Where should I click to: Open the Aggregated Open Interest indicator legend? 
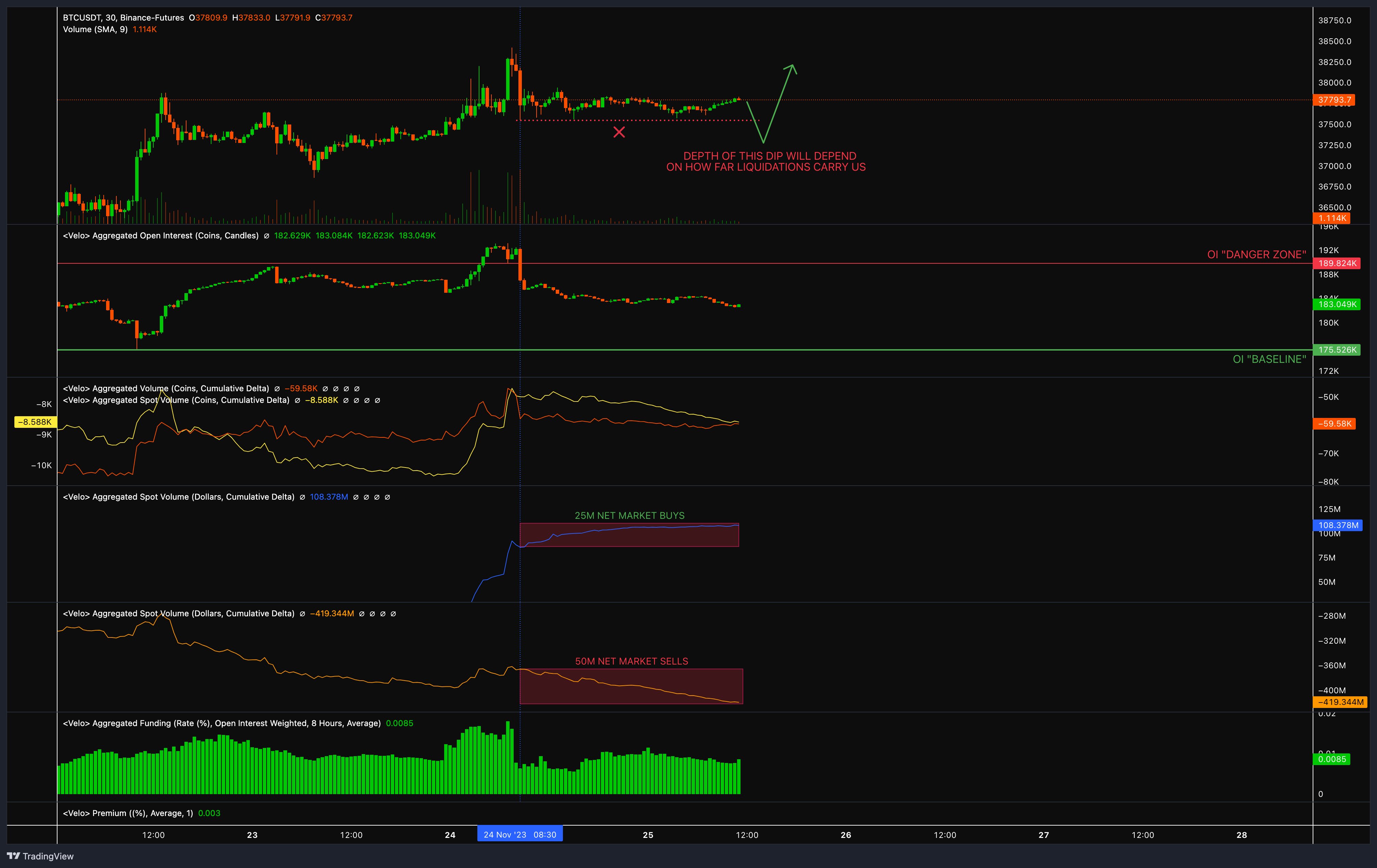tap(160, 236)
